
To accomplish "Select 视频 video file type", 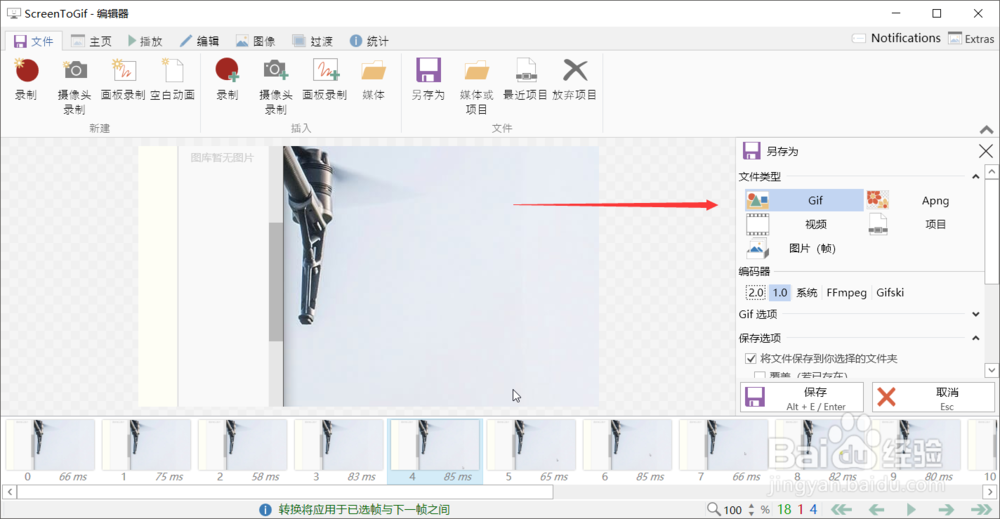I will click(804, 224).
